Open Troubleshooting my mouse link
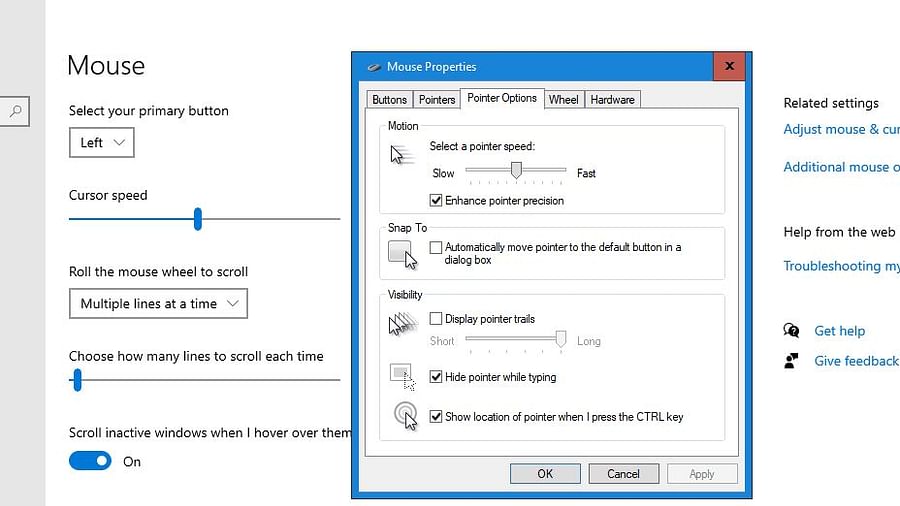This screenshot has height=506, width=900. point(841,266)
